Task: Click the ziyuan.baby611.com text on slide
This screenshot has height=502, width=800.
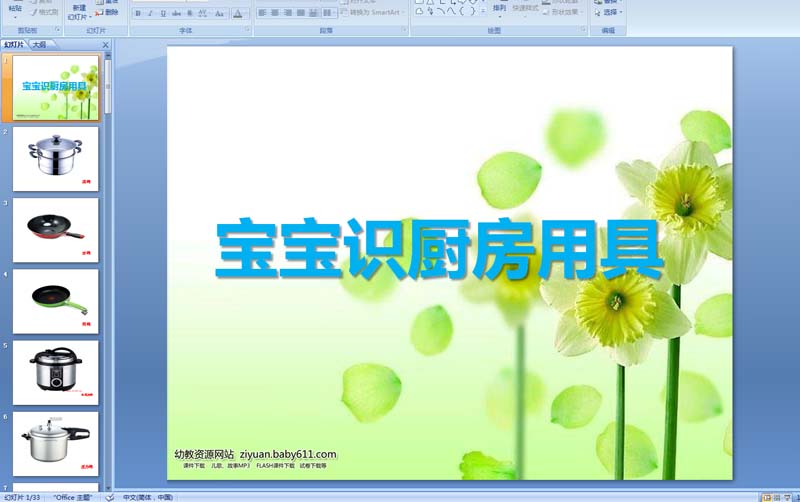Action: tap(288, 454)
